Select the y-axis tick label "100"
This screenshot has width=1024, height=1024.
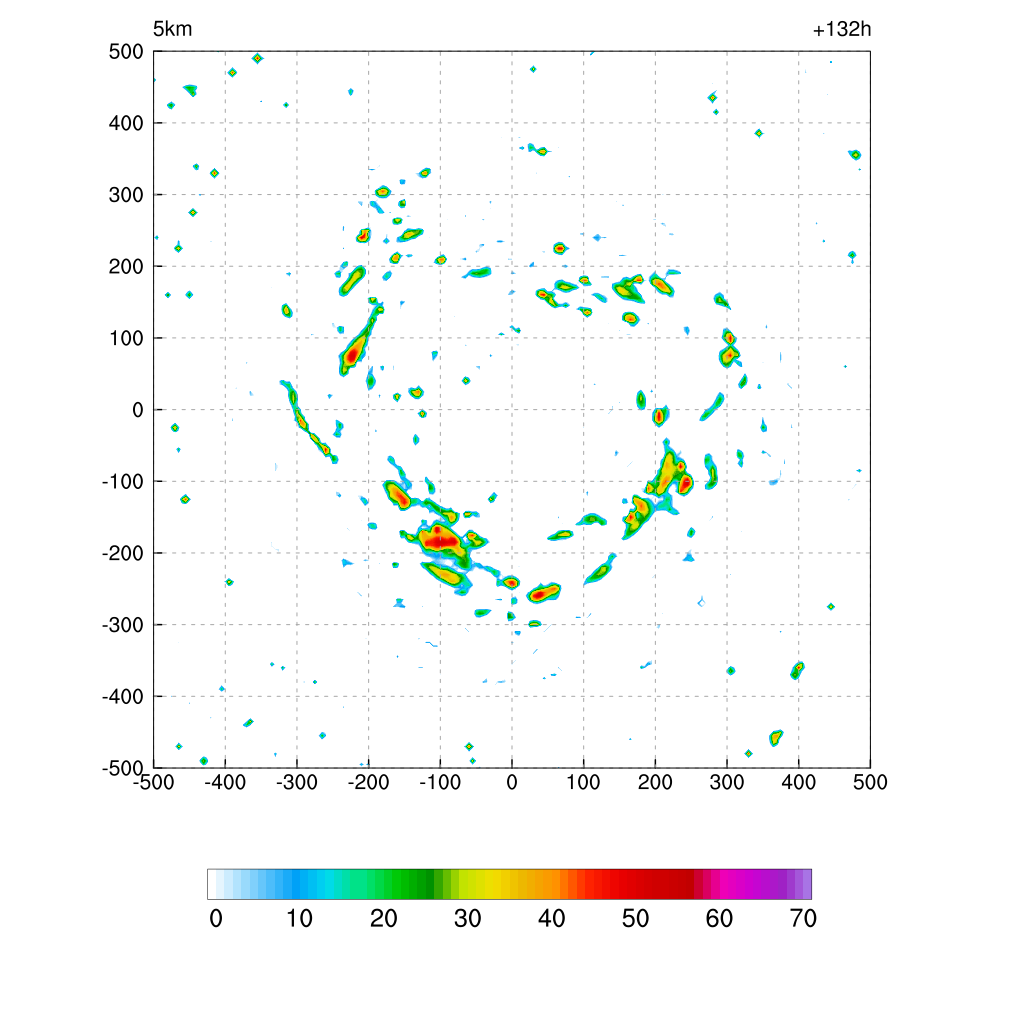pos(126,338)
